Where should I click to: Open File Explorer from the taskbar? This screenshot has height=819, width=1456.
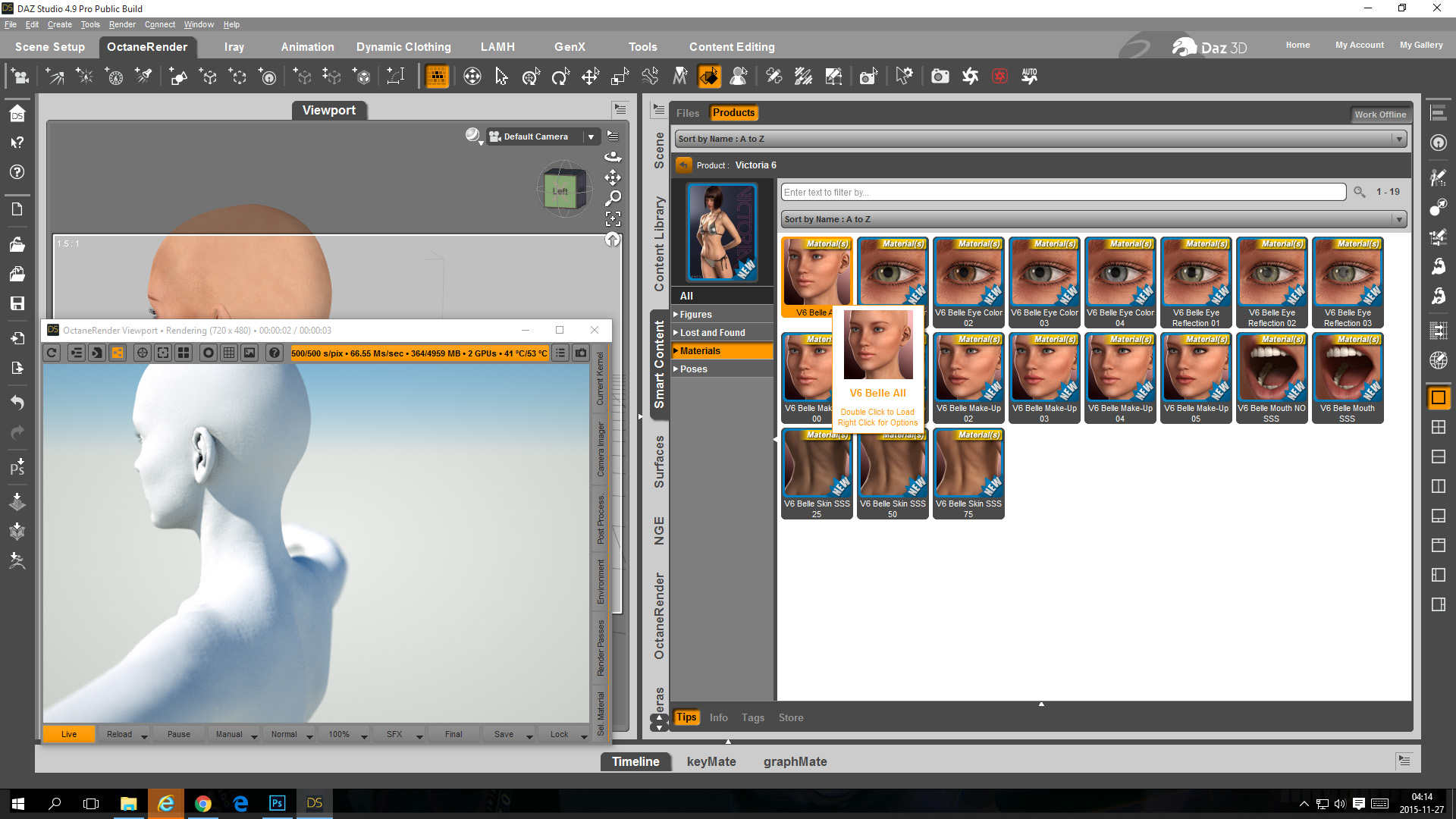[x=128, y=804]
